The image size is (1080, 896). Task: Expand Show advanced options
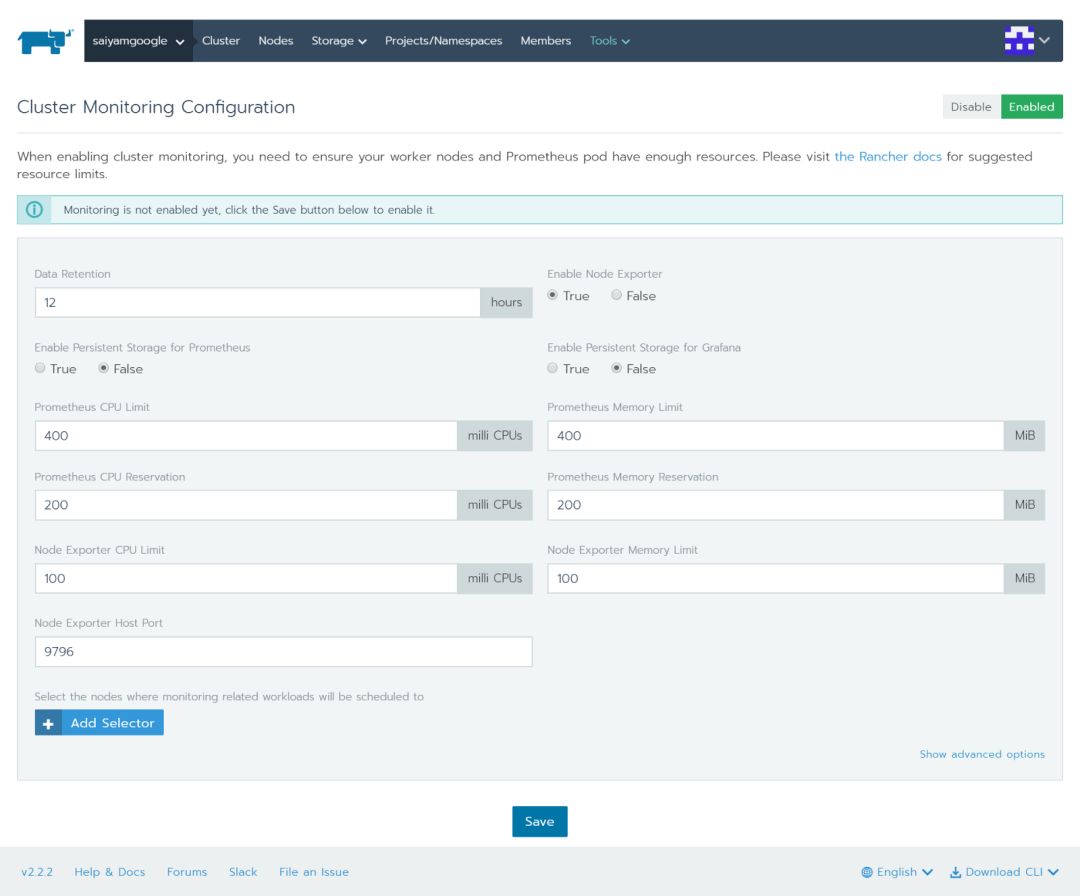point(982,754)
